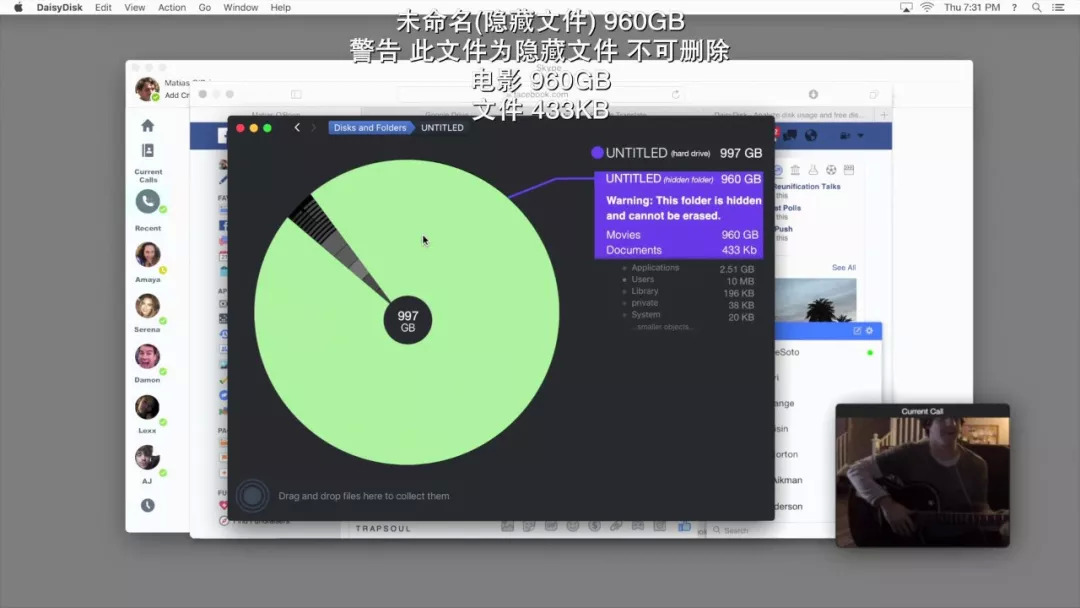
Task: Click the Facebook trending sports ball icon
Action: 831,170
